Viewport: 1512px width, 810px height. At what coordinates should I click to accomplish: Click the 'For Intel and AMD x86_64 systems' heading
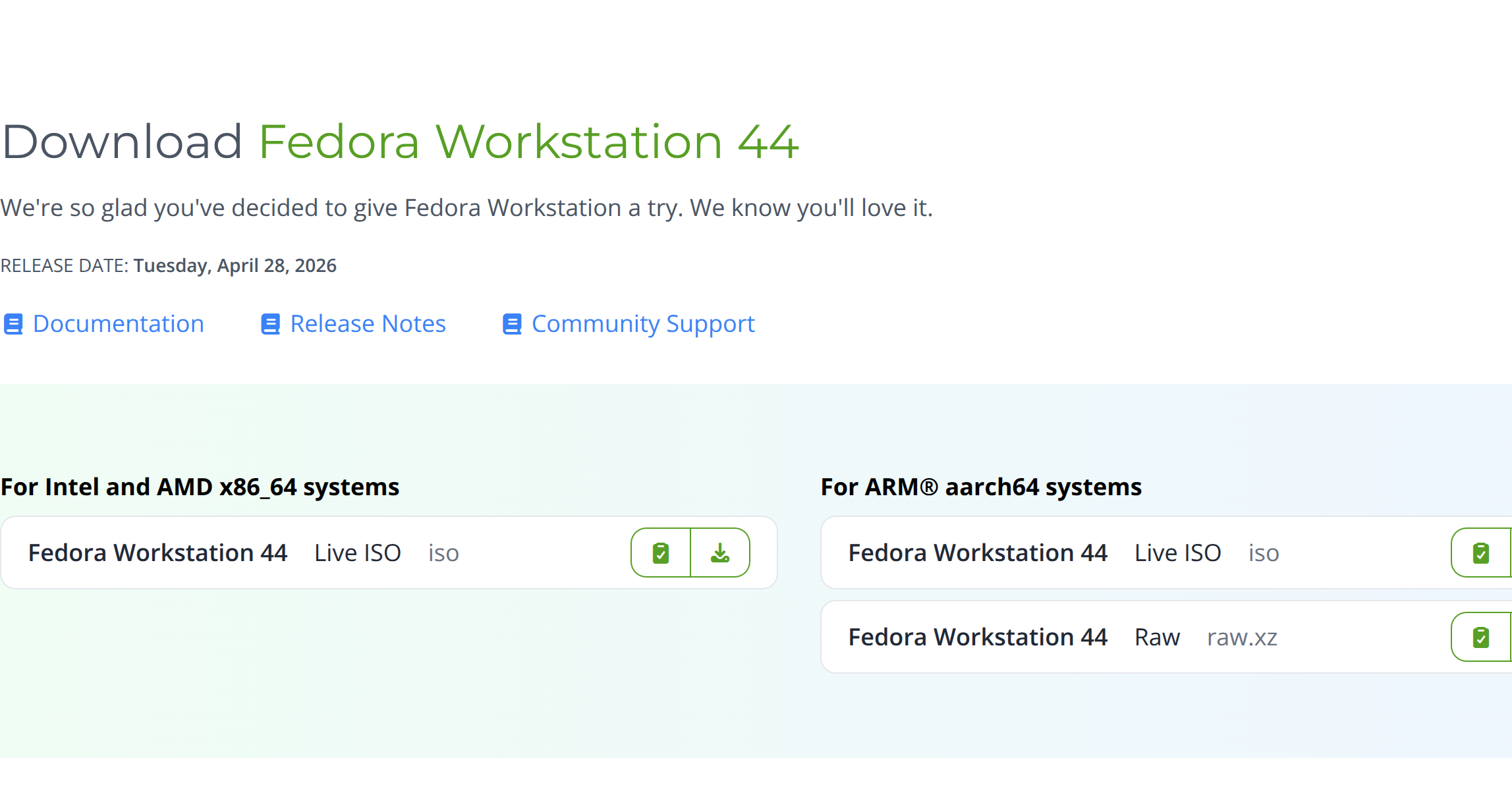(x=200, y=487)
